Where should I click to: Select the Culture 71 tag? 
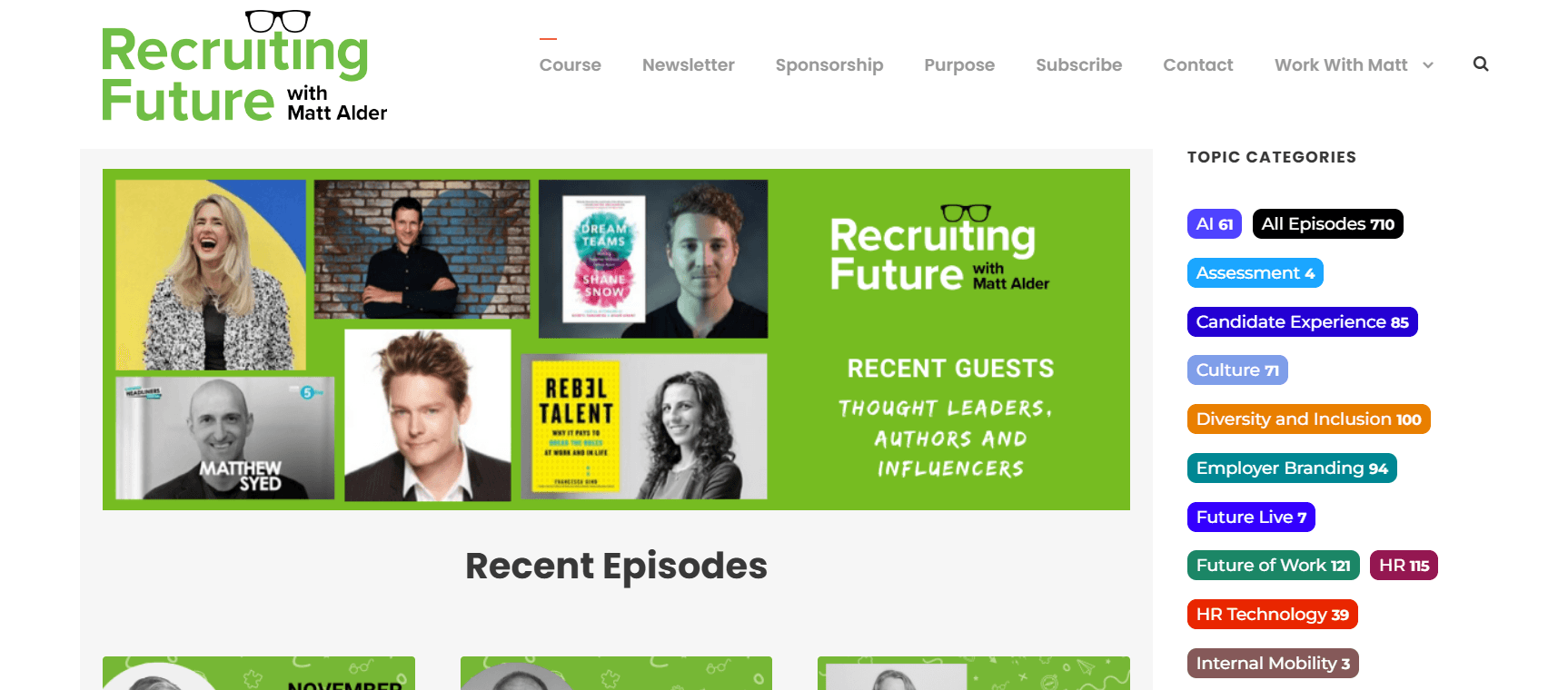(1237, 370)
